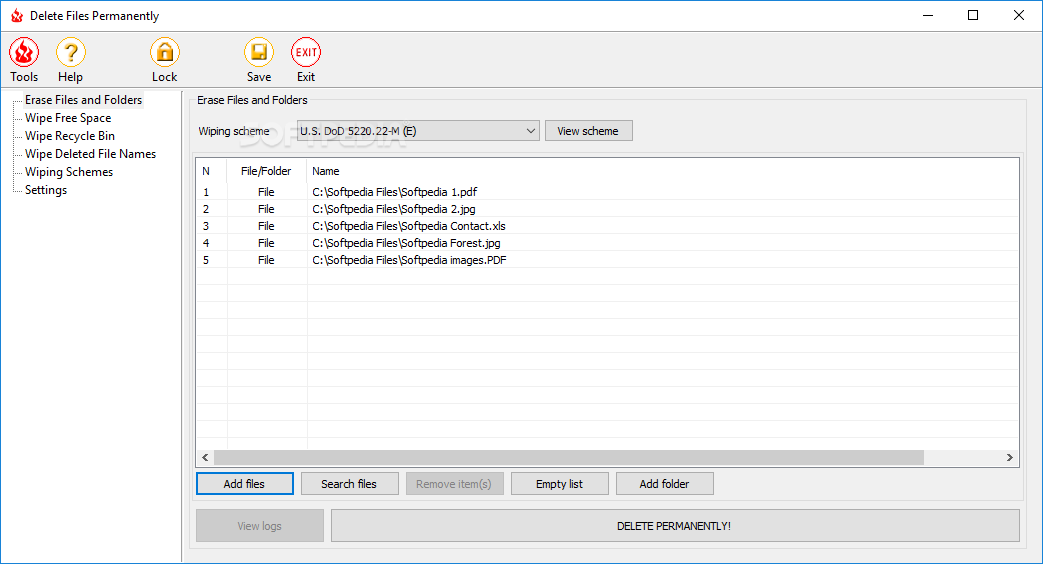Open Wipe Recycle Bin section
Screen dimensions: 1043x564
click(70, 136)
